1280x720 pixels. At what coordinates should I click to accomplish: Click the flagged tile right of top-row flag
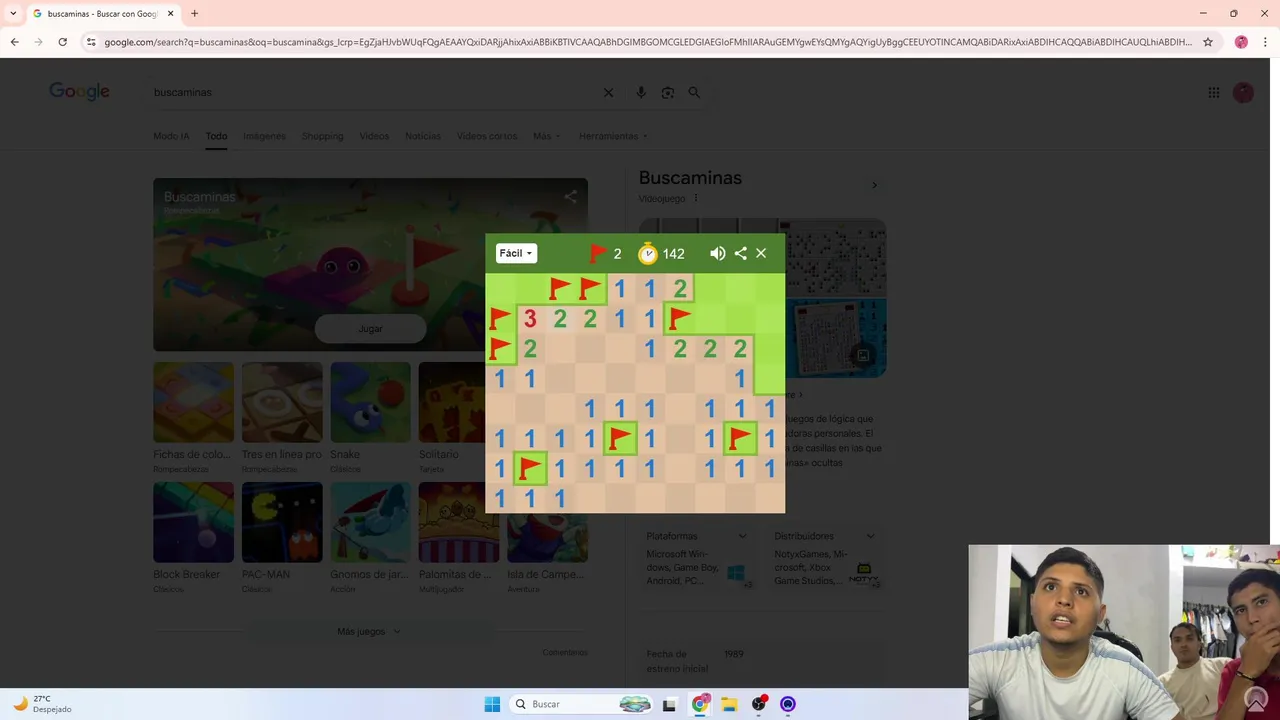click(590, 289)
